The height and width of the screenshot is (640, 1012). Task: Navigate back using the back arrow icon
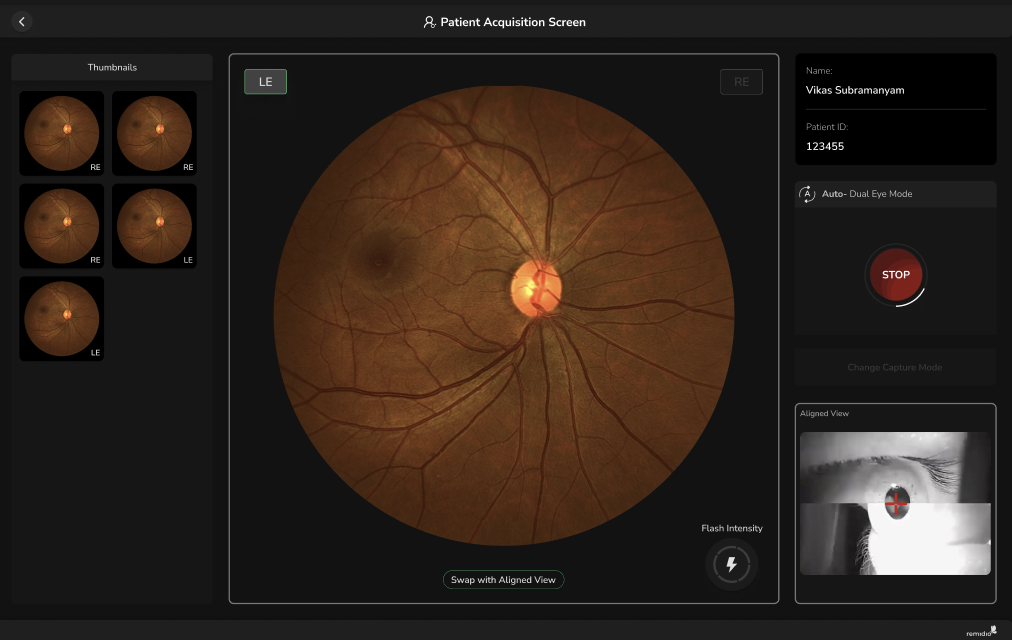(21, 20)
